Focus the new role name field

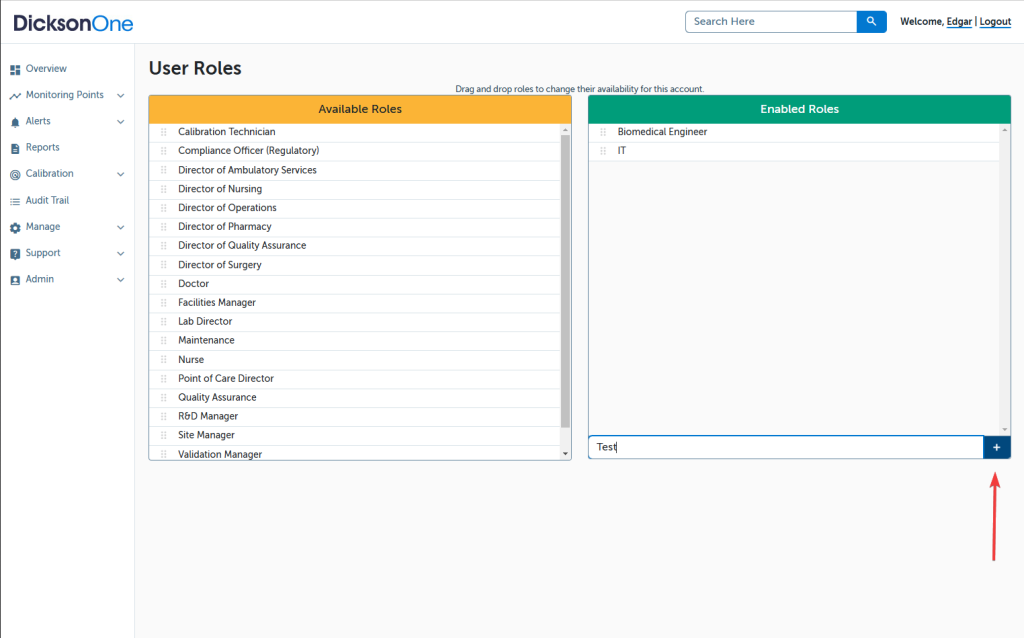click(x=785, y=447)
